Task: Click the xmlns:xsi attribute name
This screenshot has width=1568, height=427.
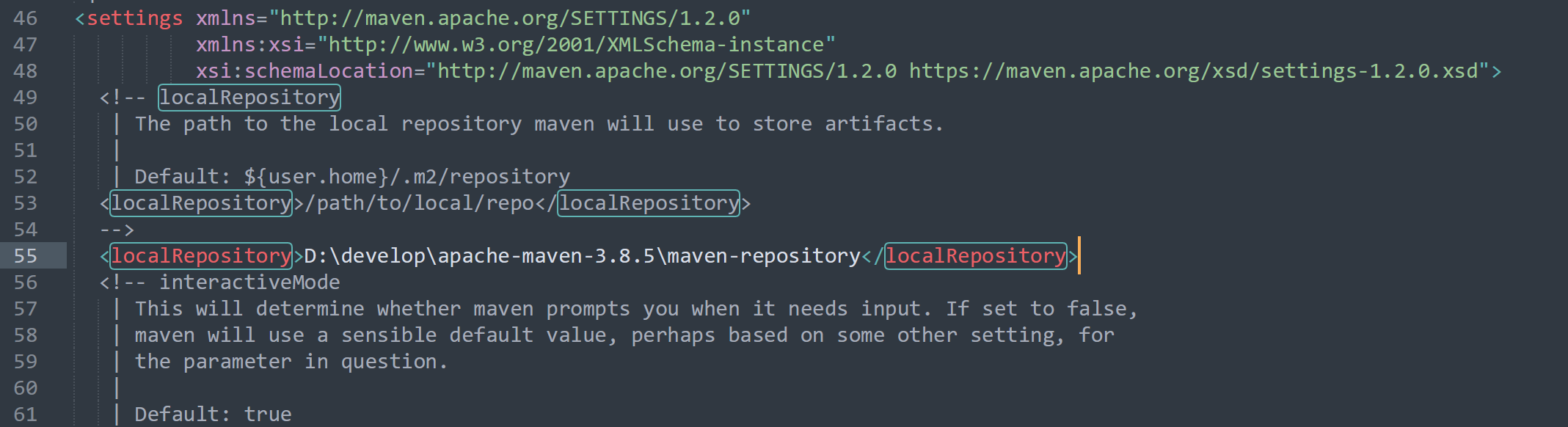Action: [x=249, y=45]
